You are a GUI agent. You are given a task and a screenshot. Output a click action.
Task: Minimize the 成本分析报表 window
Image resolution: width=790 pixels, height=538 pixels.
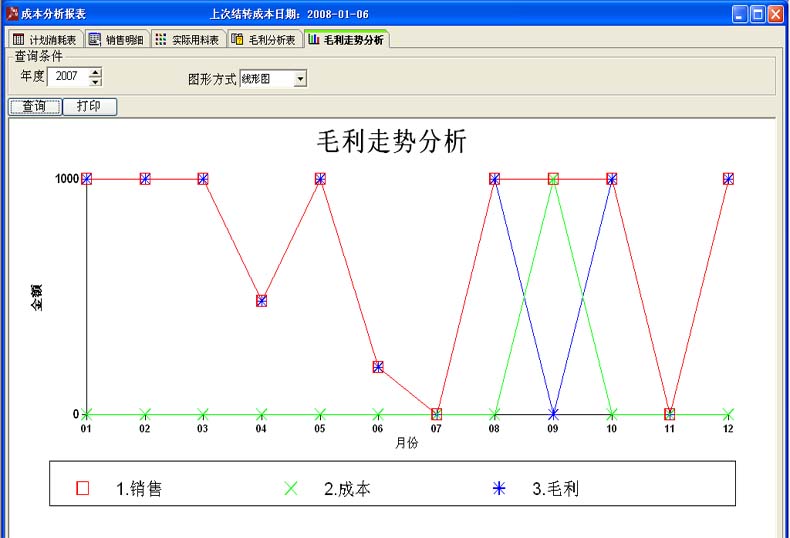pos(739,14)
